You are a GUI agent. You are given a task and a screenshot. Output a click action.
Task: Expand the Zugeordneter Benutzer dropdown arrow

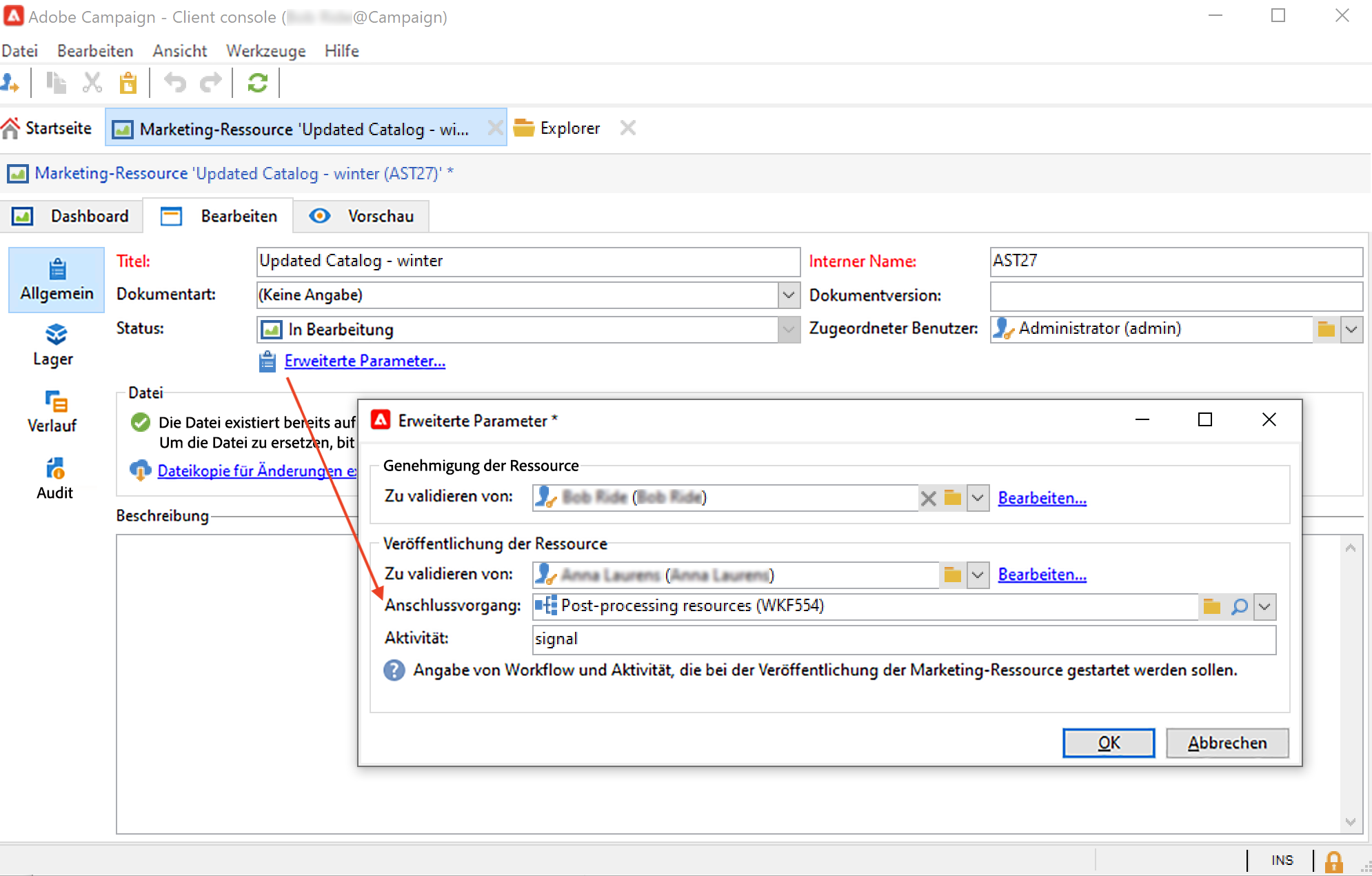click(x=1351, y=329)
